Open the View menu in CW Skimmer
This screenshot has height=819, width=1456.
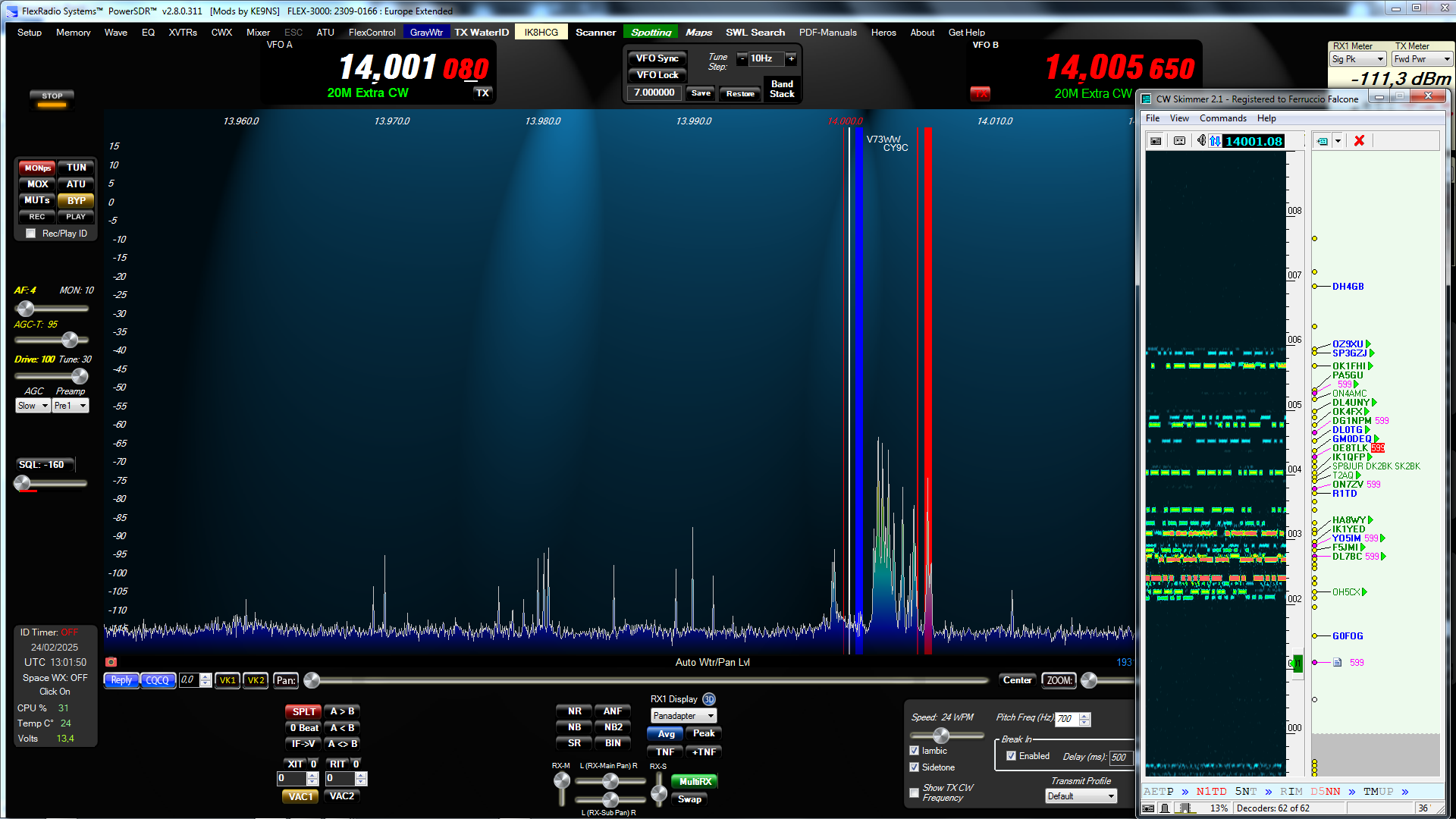pos(1179,118)
